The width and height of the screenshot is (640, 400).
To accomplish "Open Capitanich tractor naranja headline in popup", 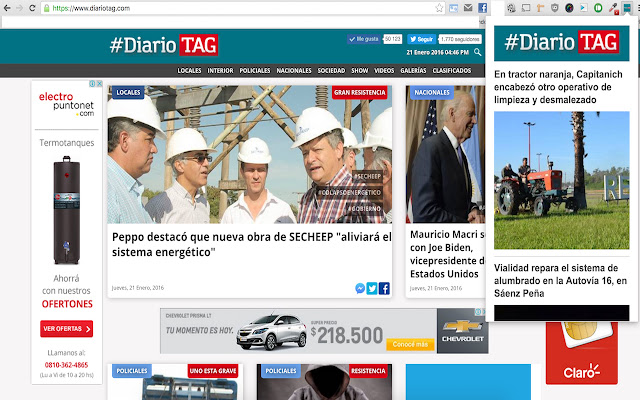I will [x=558, y=87].
